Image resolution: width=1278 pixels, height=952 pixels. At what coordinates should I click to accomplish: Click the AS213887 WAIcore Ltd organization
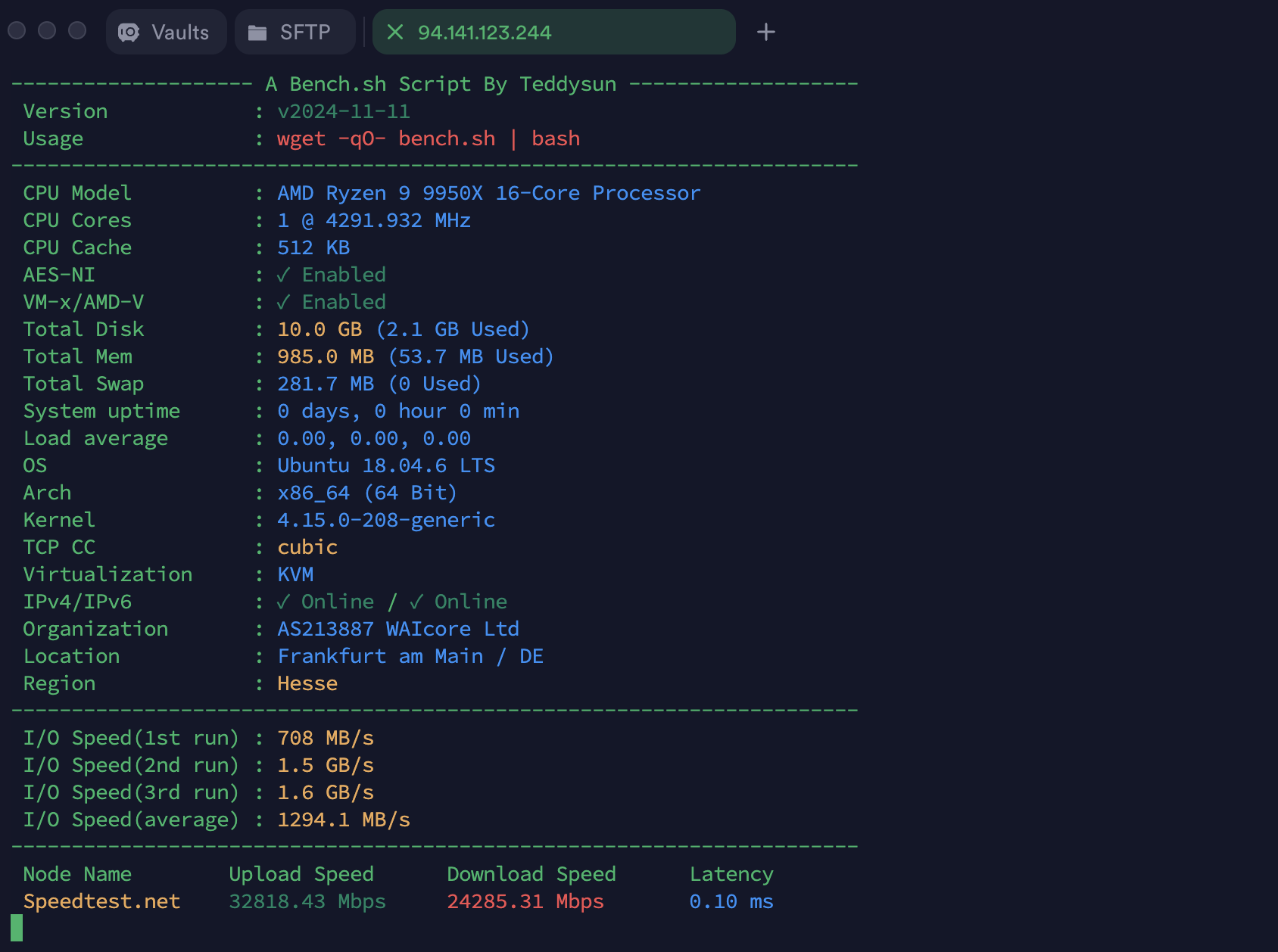[x=398, y=629]
